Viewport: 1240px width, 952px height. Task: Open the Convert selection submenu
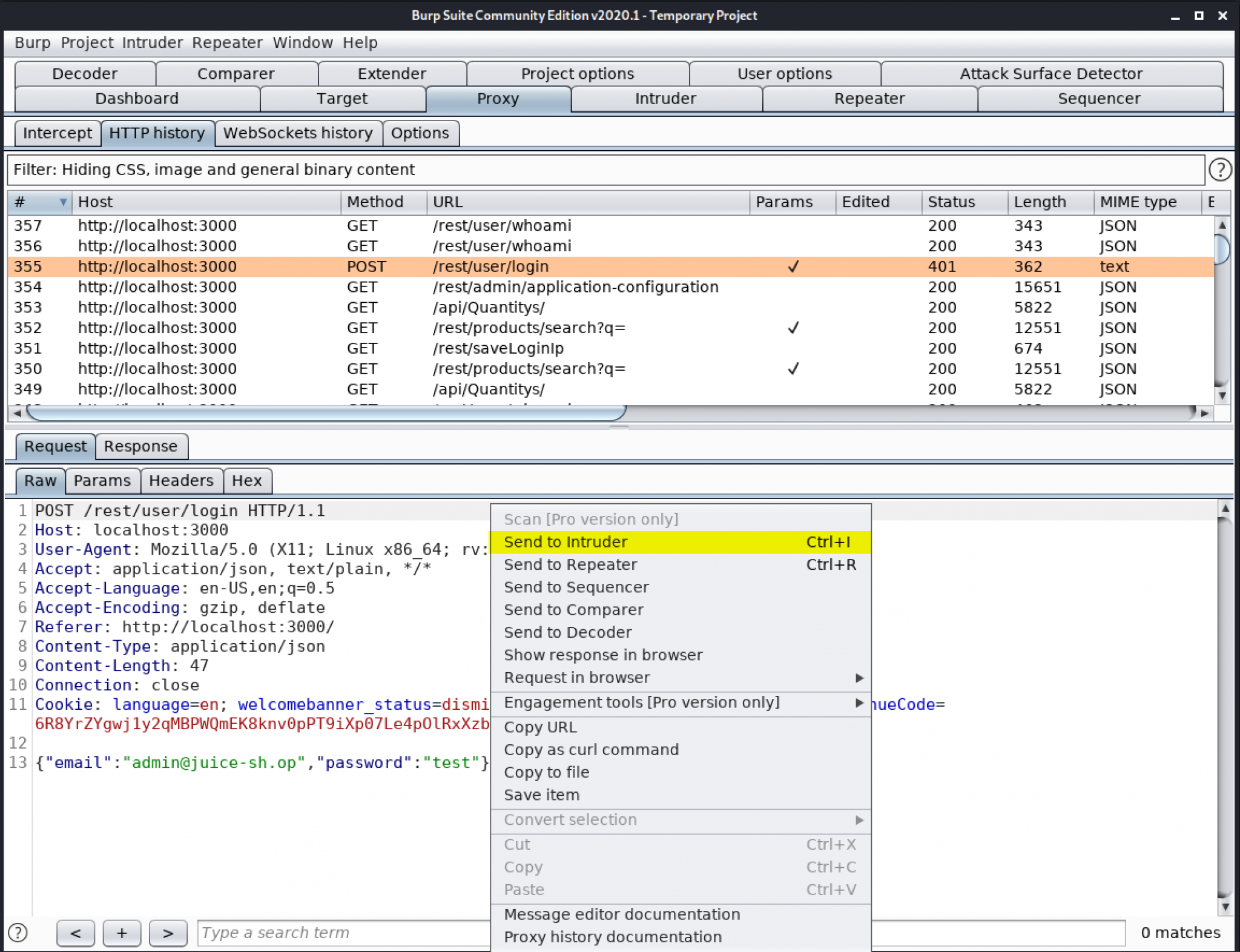[x=570, y=819]
